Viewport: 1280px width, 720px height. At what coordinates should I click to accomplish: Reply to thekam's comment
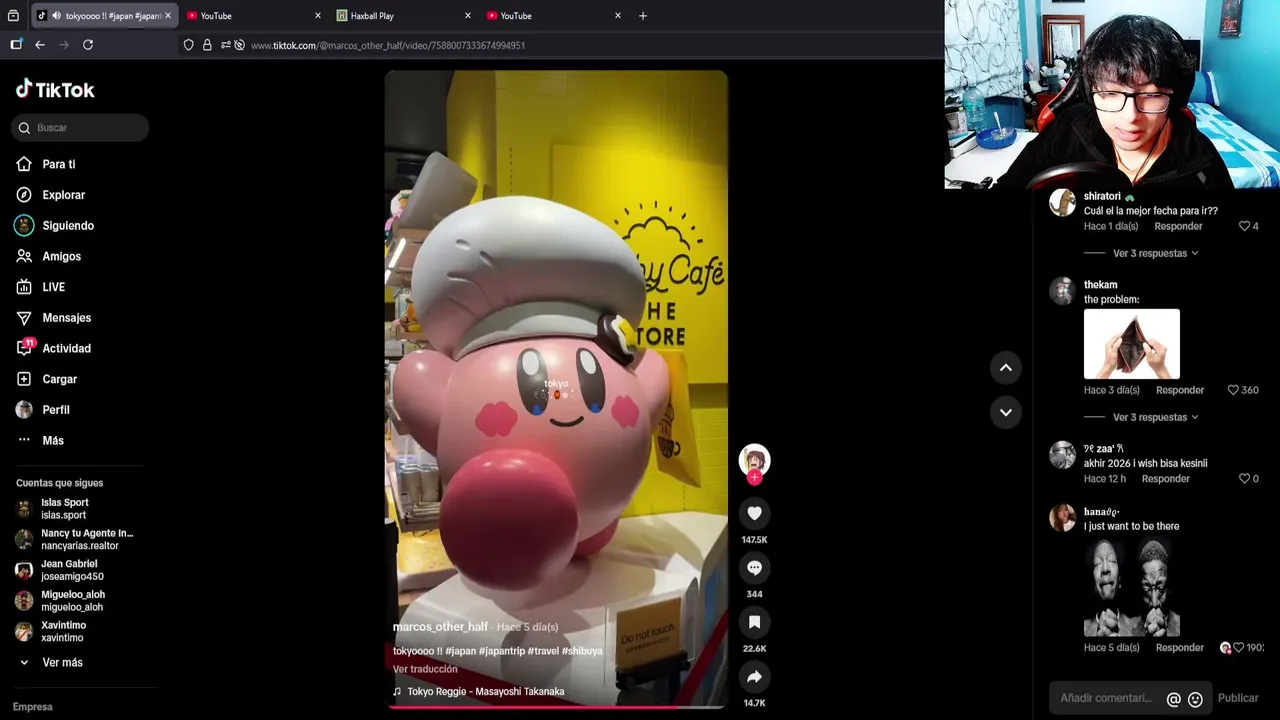[1180, 390]
